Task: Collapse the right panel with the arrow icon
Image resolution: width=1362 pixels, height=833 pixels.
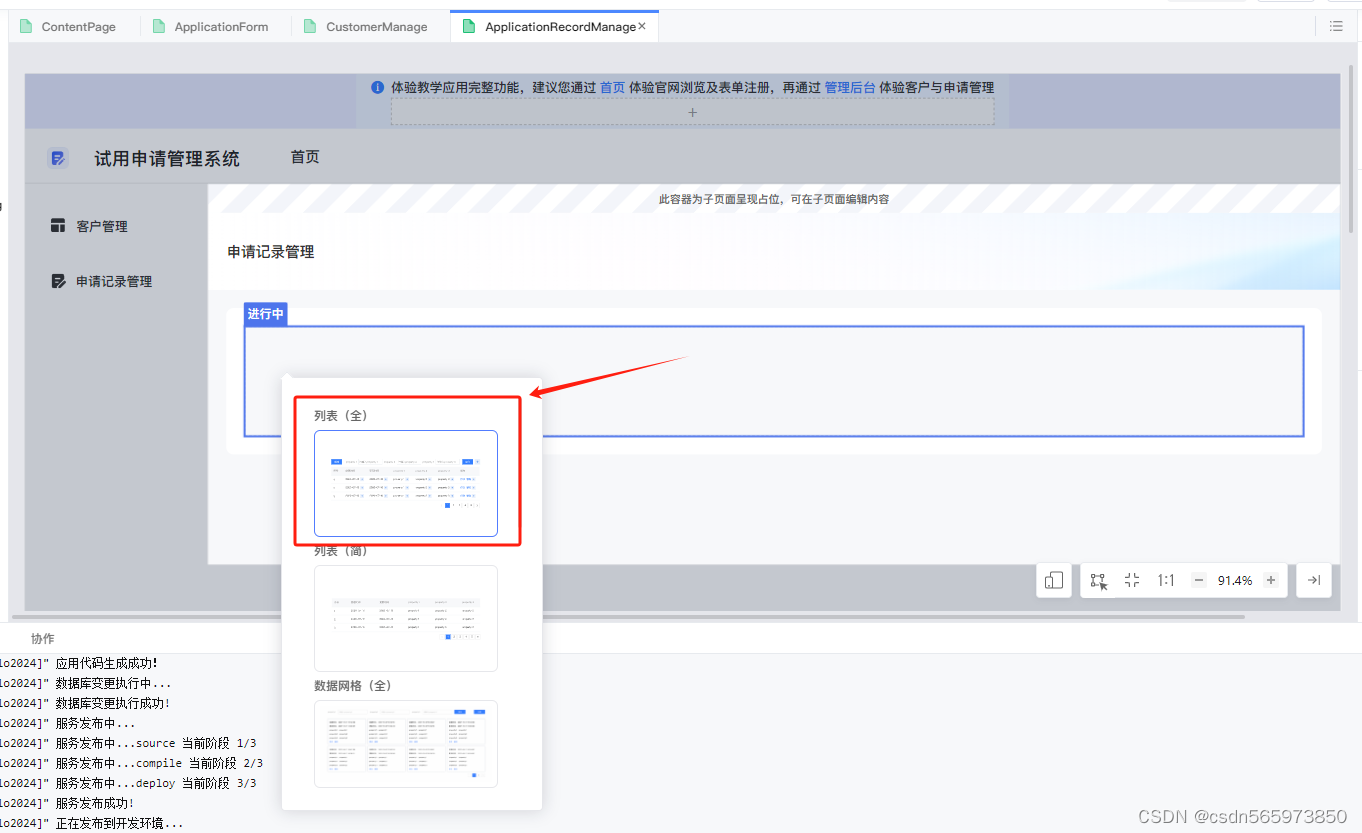Action: tap(1315, 581)
